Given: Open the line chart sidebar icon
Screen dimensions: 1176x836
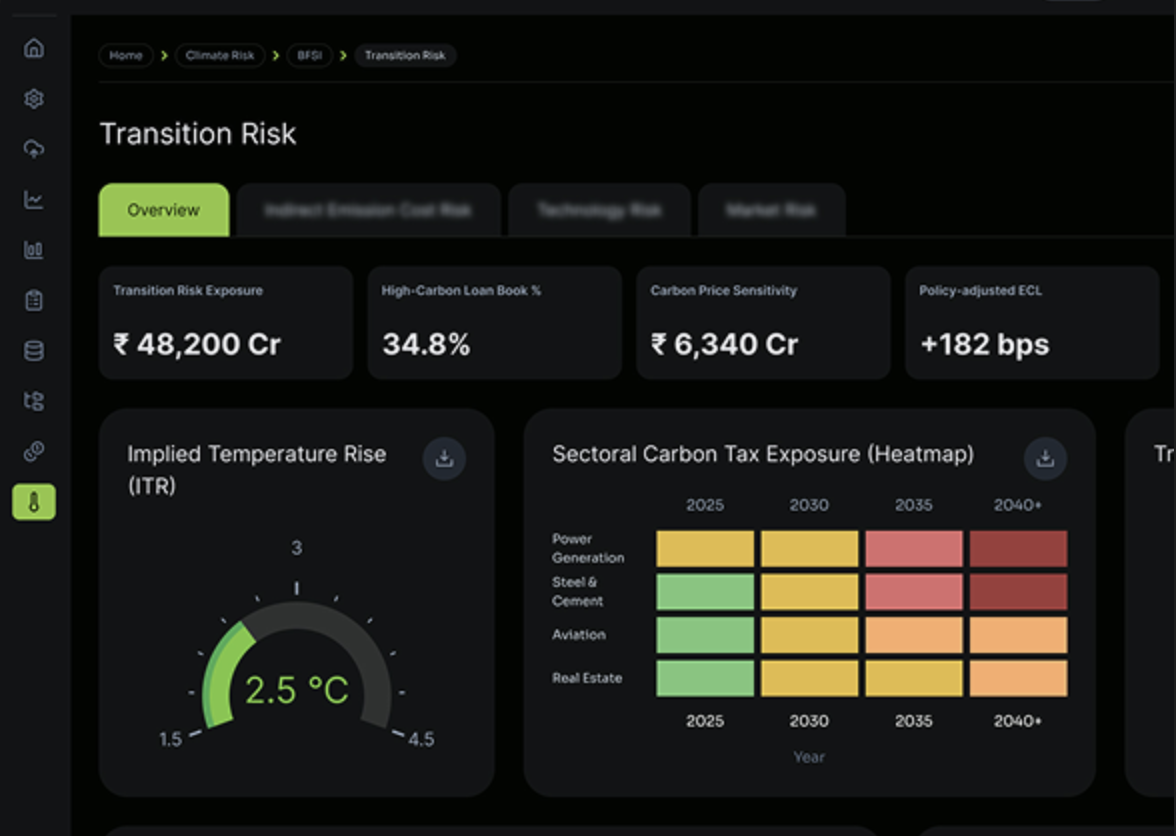Looking at the screenshot, I should (x=34, y=199).
